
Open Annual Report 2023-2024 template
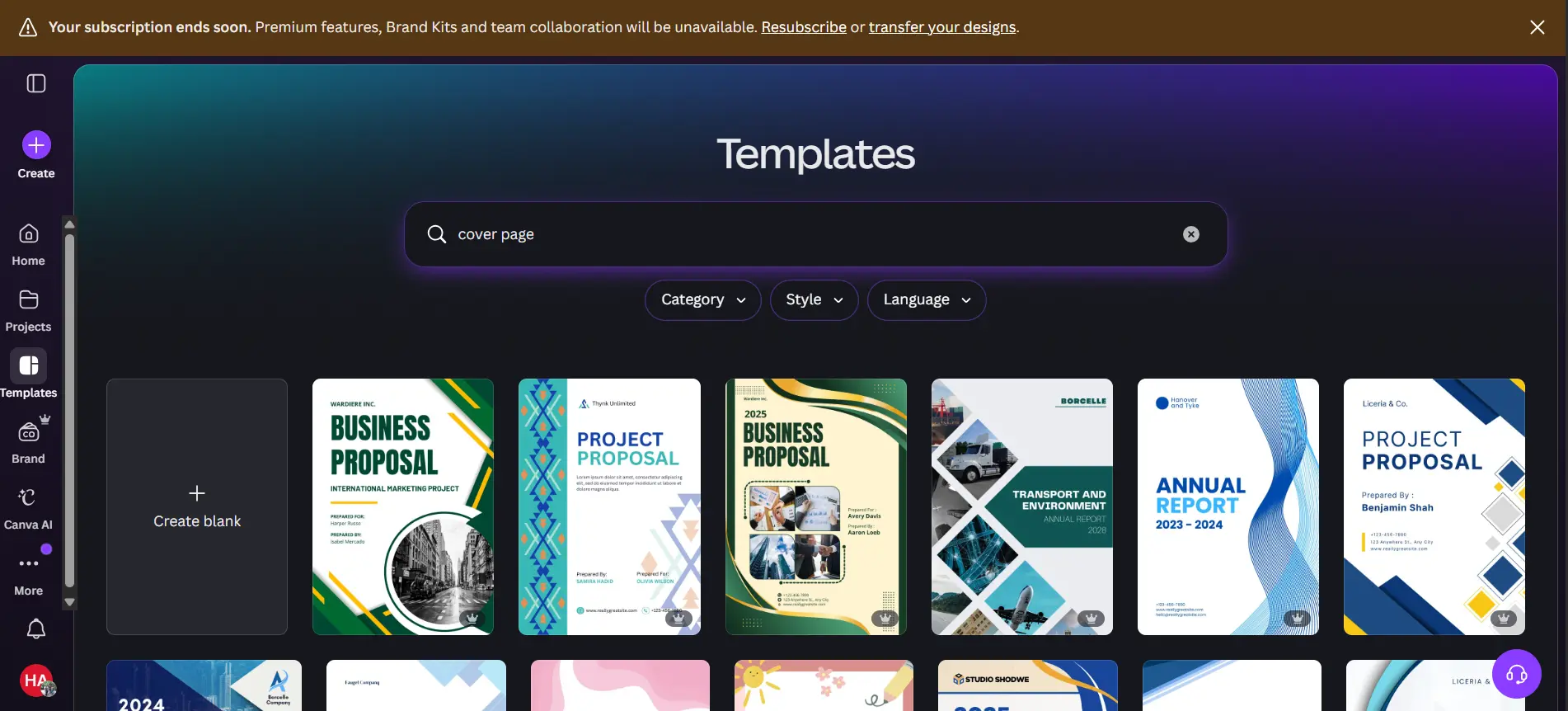point(1228,506)
